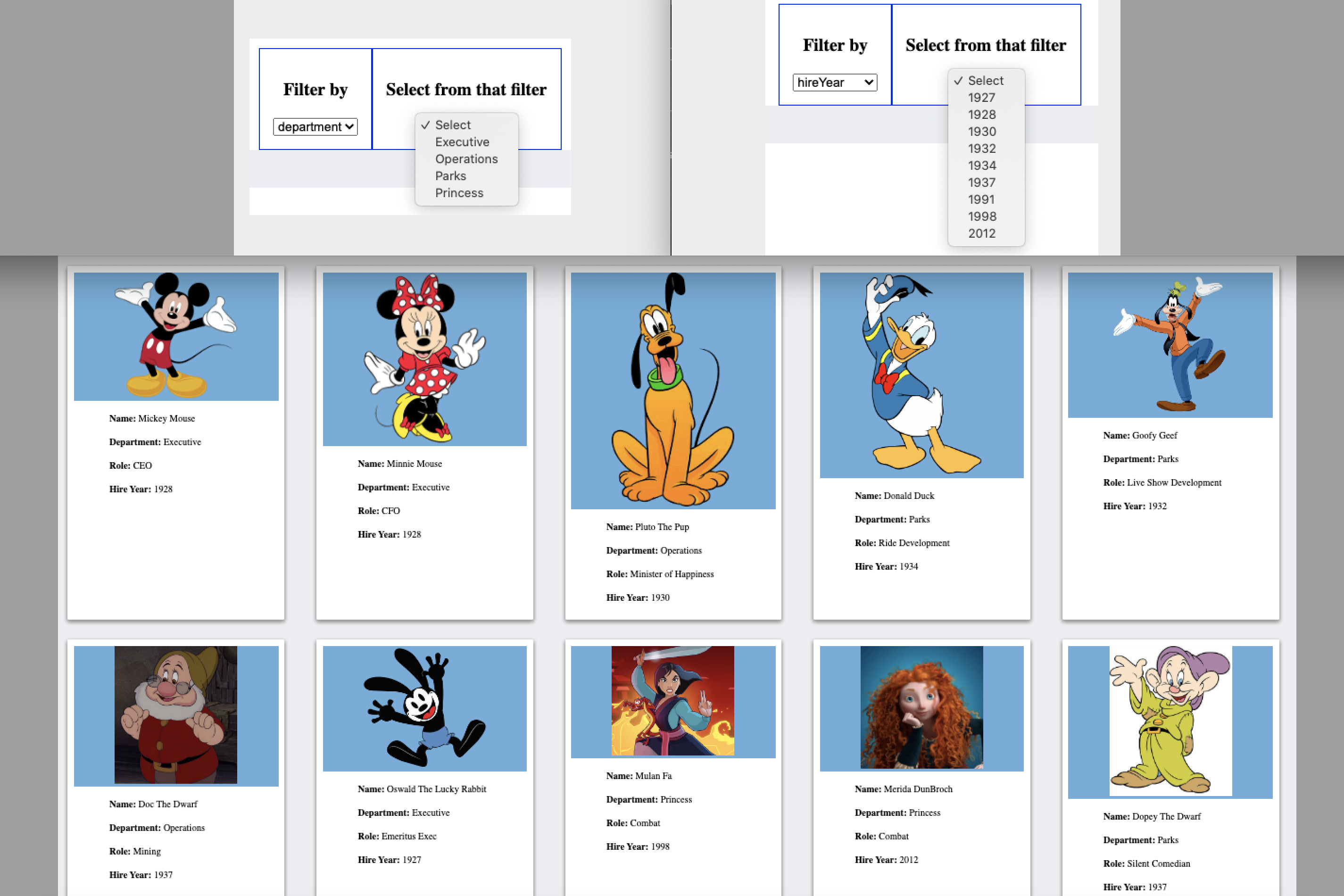Open the department filter dropdown
Image resolution: width=1344 pixels, height=896 pixels.
pos(315,127)
